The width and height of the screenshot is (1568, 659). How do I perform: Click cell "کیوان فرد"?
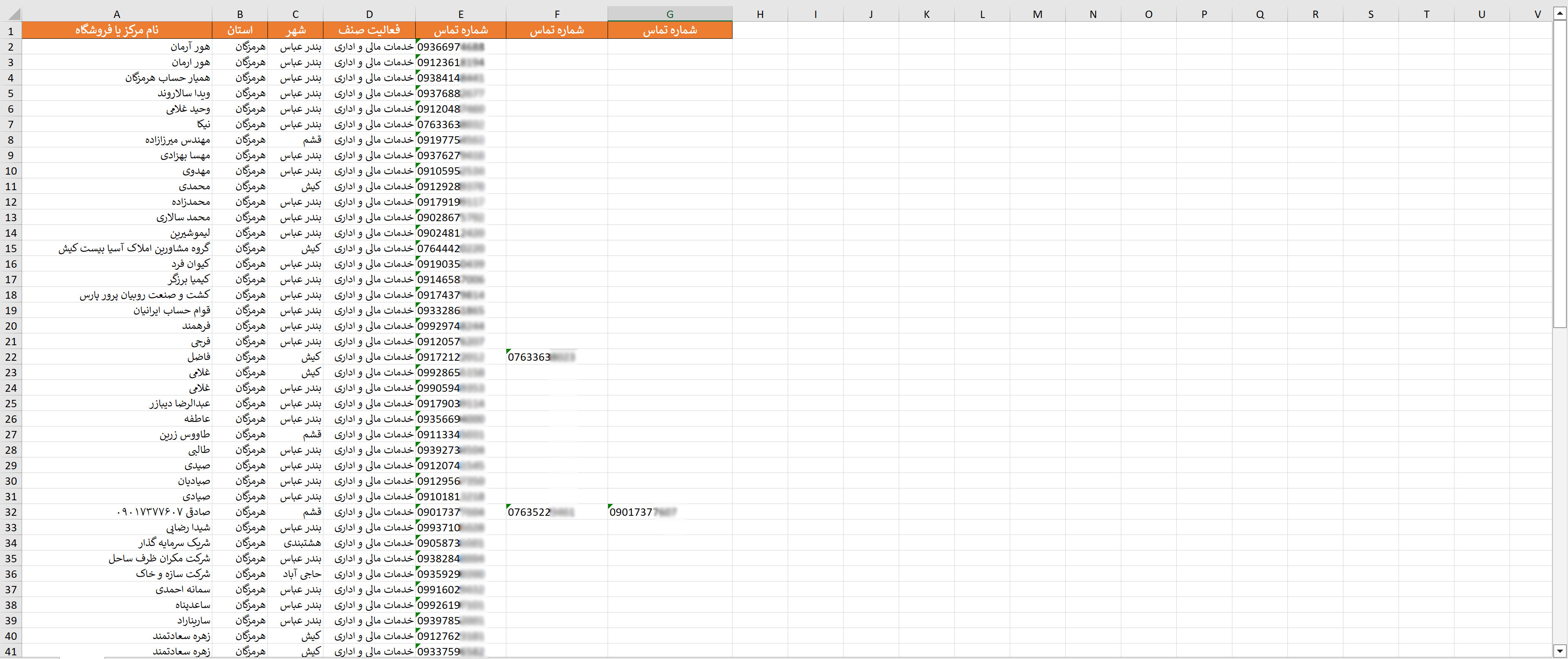[x=117, y=264]
